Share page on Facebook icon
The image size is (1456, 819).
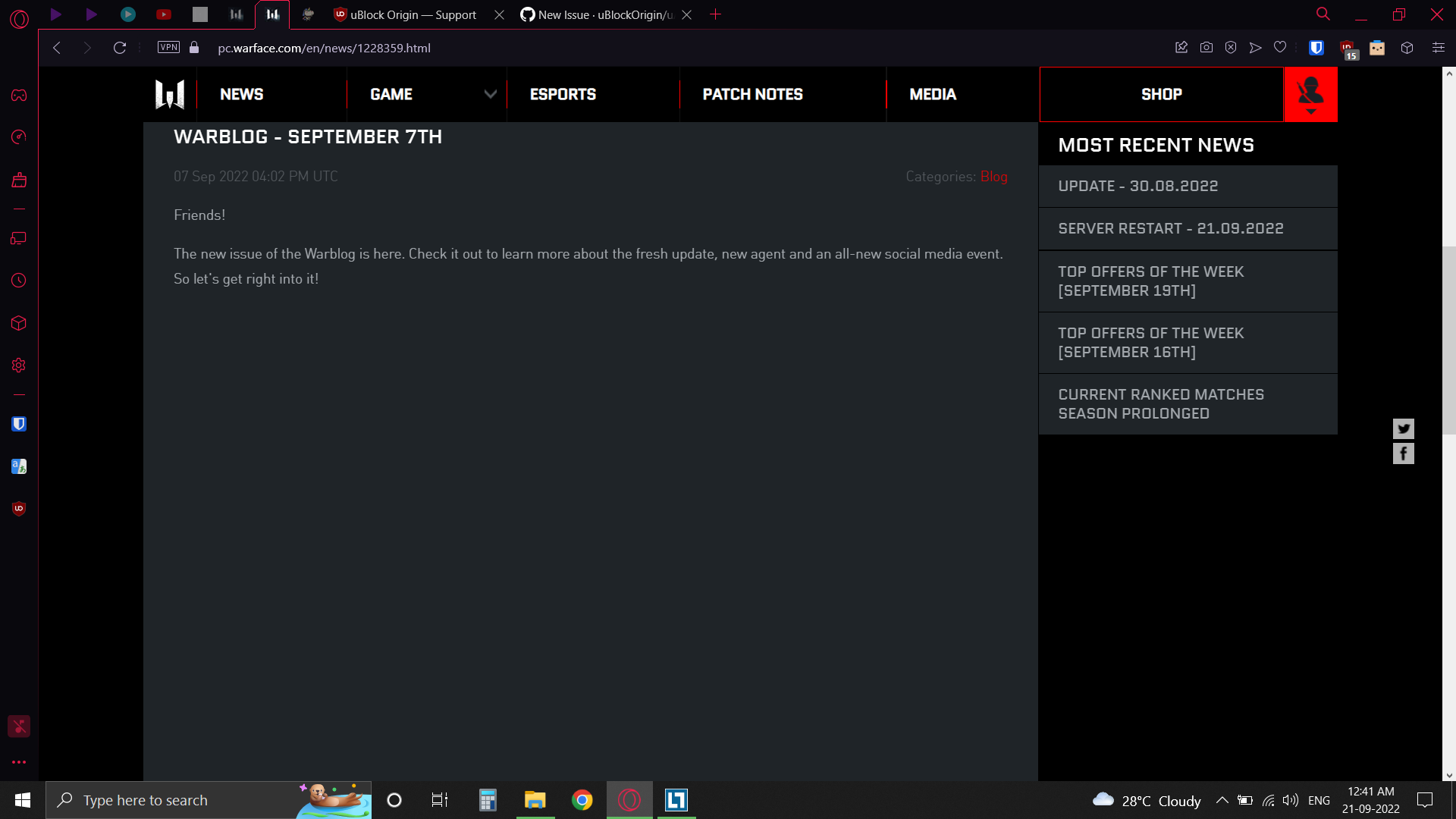click(x=1404, y=453)
